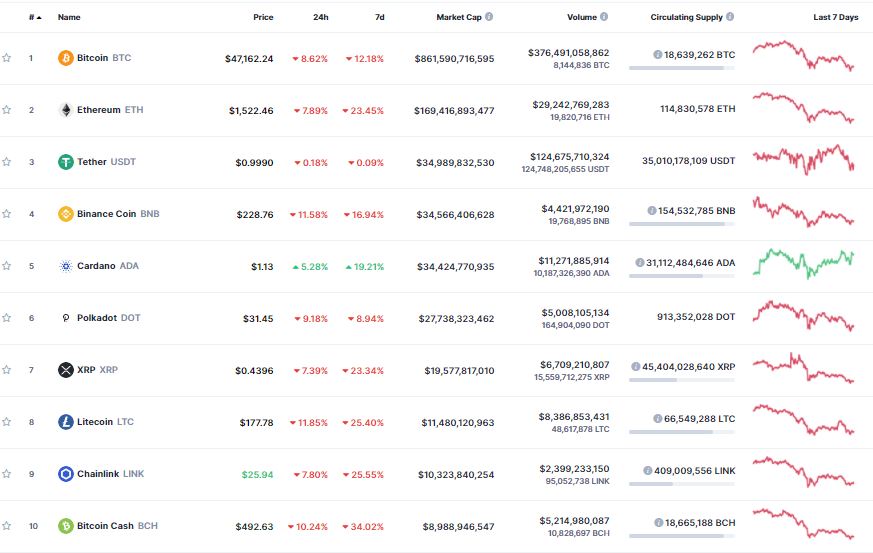Sort by Market Cap column header
The height and width of the screenshot is (553, 873).
tap(459, 17)
